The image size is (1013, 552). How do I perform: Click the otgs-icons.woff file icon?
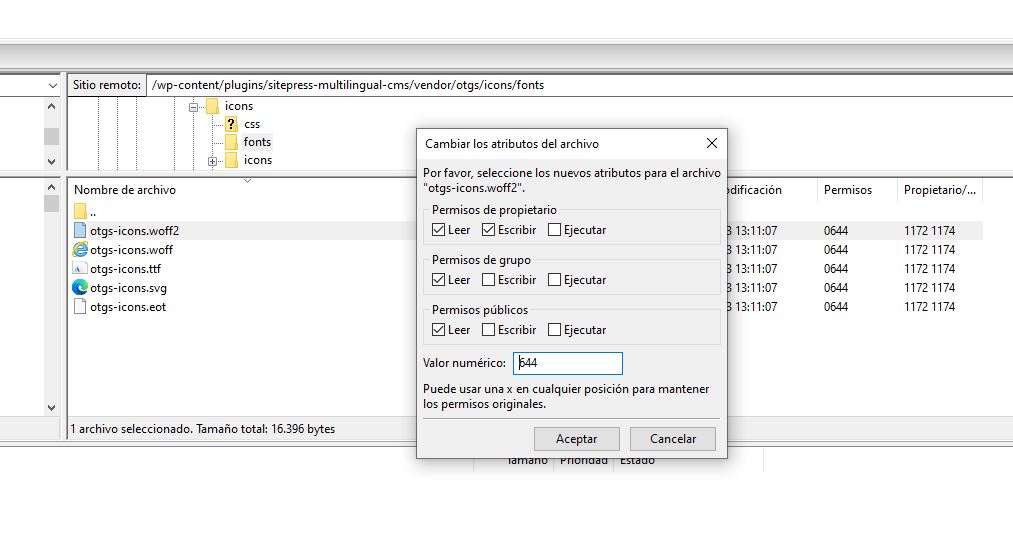point(80,250)
